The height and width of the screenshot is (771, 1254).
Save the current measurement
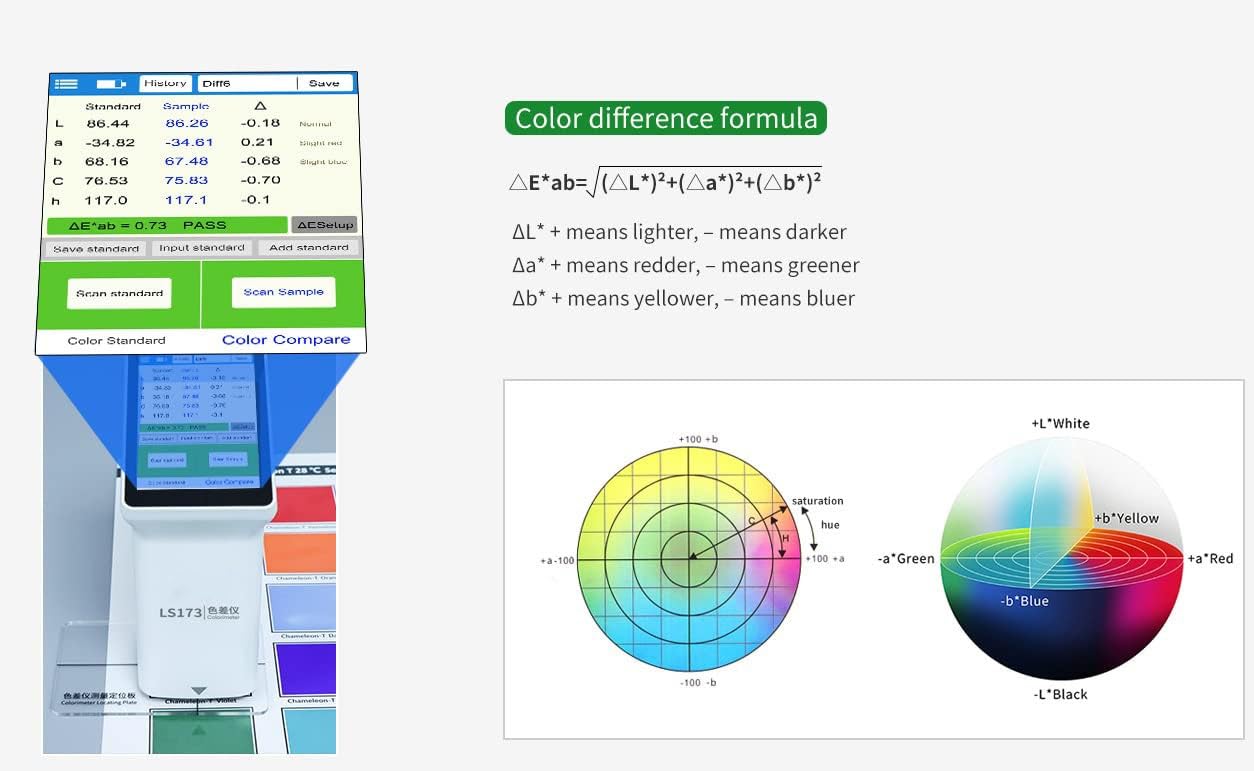click(324, 84)
